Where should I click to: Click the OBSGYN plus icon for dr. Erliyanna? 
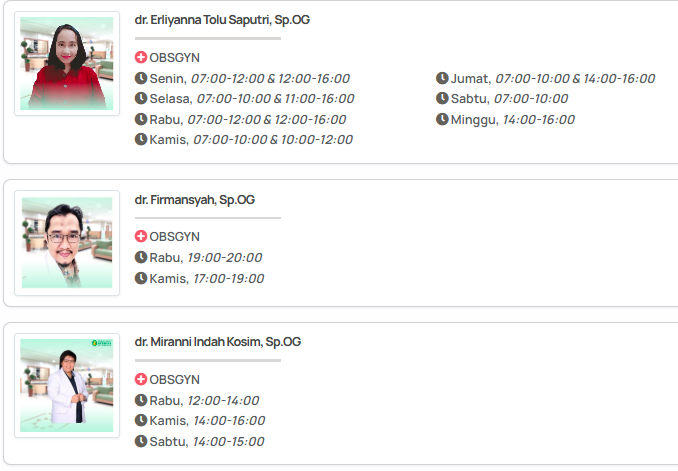[x=141, y=58]
